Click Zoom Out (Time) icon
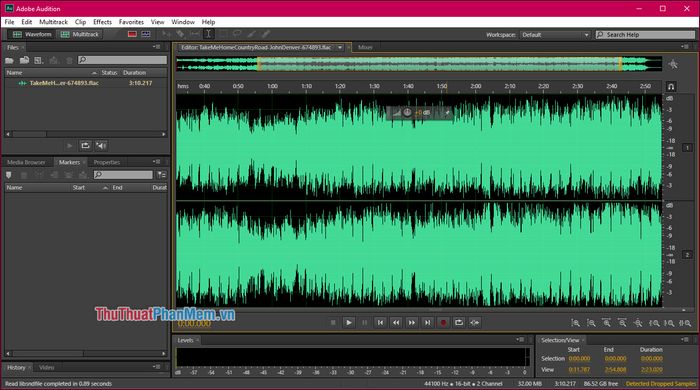Image resolution: width=700 pixels, height=390 pixels. (622, 323)
